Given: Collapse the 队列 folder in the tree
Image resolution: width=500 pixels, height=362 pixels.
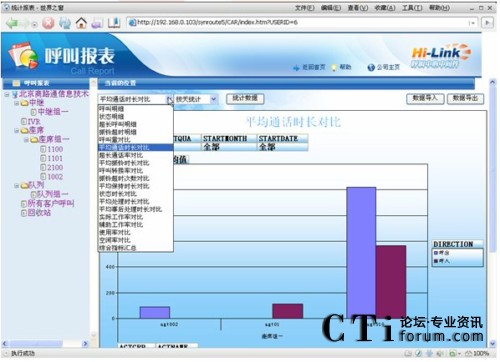Looking at the screenshot, I should [16, 186].
